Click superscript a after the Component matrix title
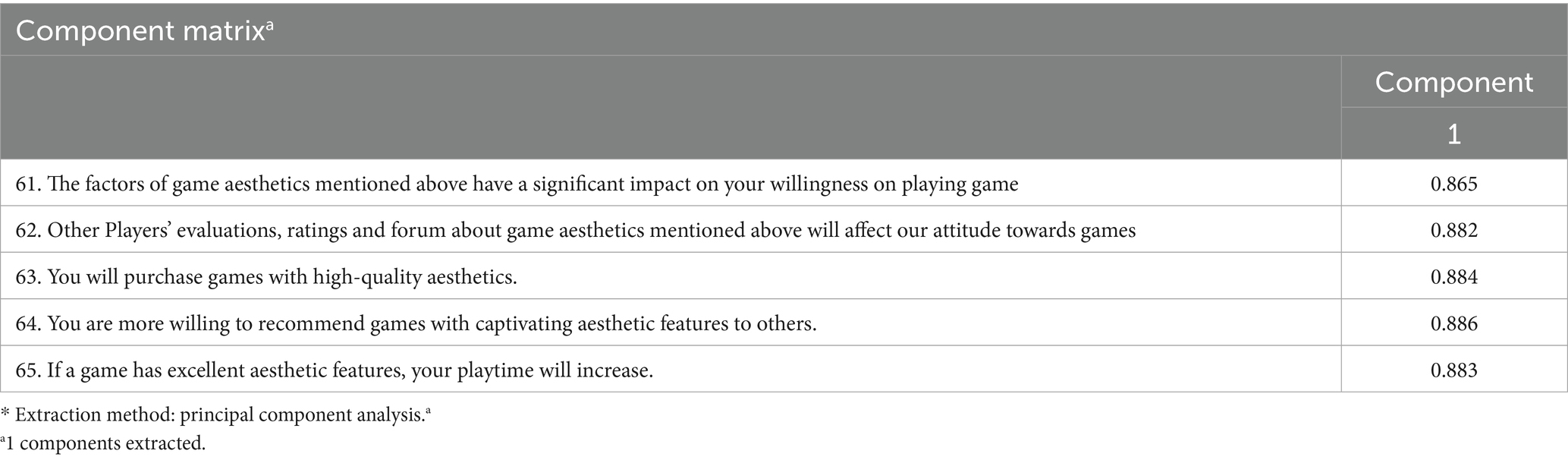 pyautogui.click(x=270, y=24)
